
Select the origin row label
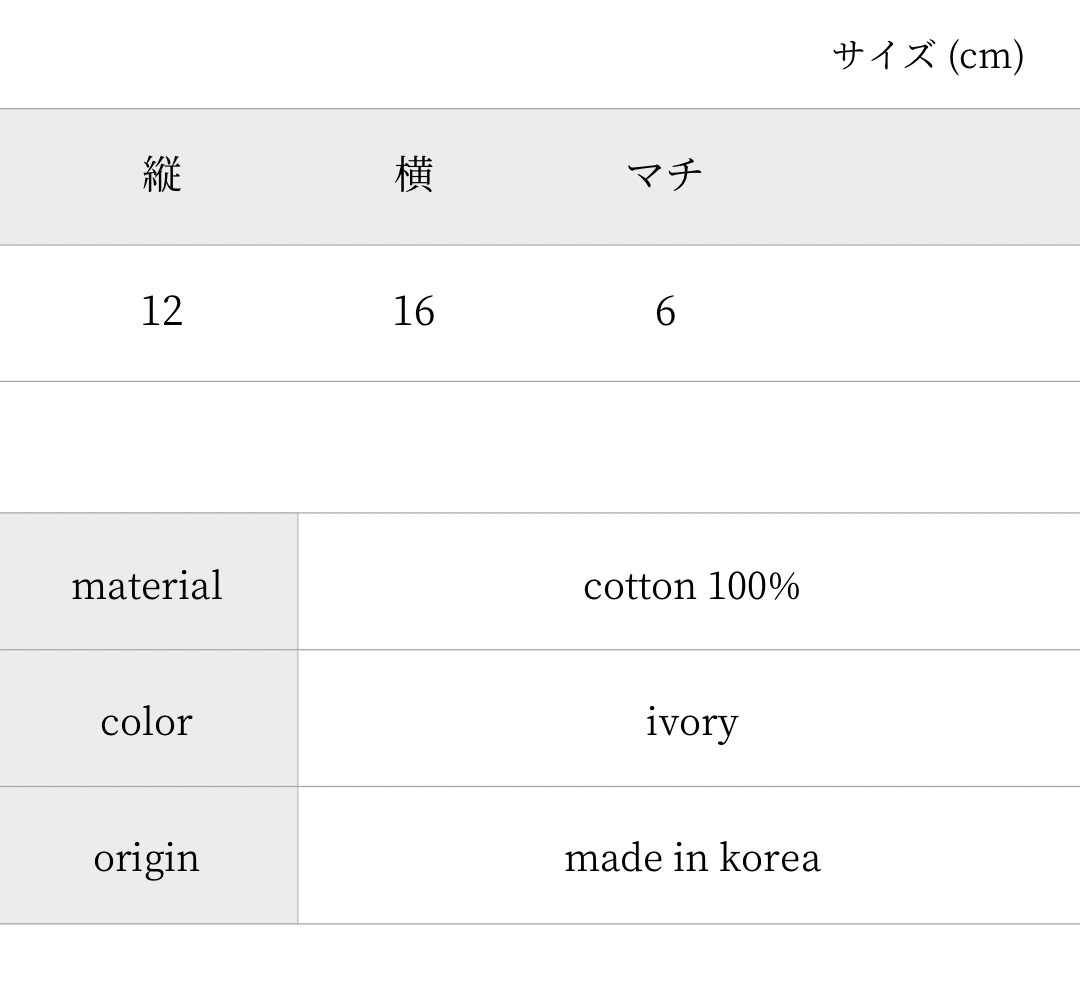[147, 859]
